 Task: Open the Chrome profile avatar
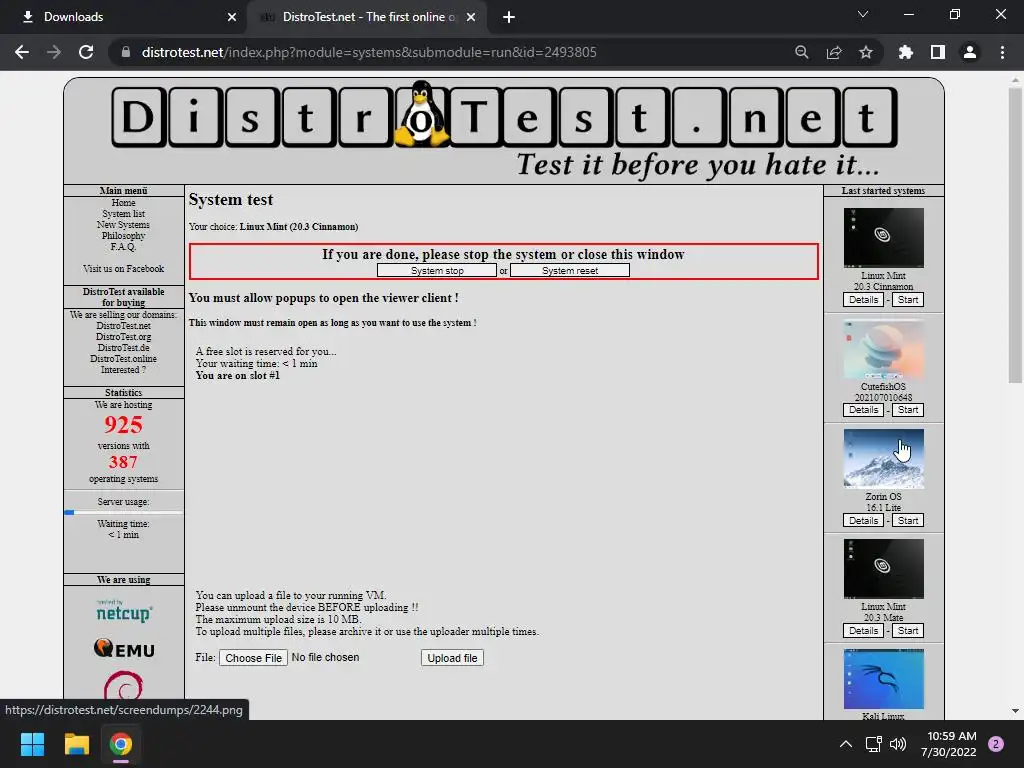pos(970,52)
